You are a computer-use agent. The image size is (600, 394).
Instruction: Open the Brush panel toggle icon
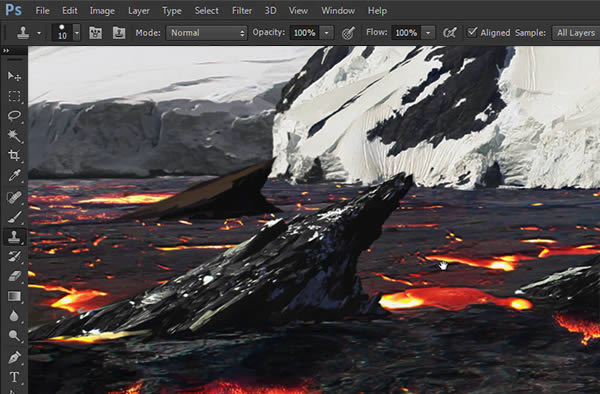pos(95,33)
